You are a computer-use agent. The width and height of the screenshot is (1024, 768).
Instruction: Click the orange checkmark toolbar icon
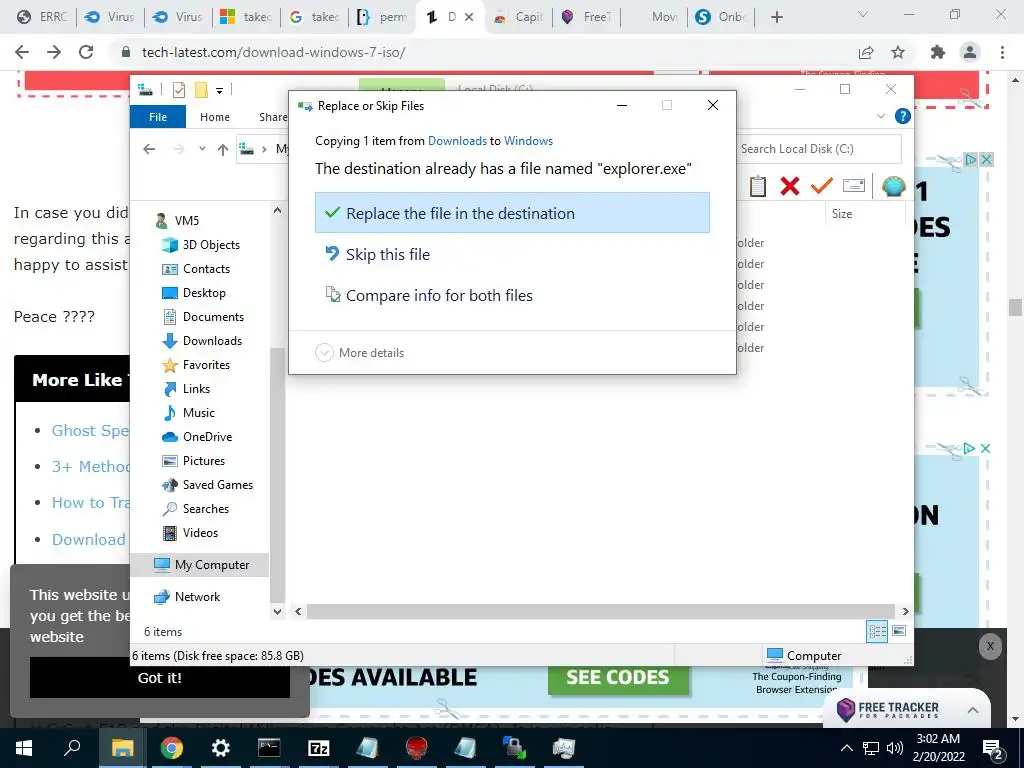point(822,186)
